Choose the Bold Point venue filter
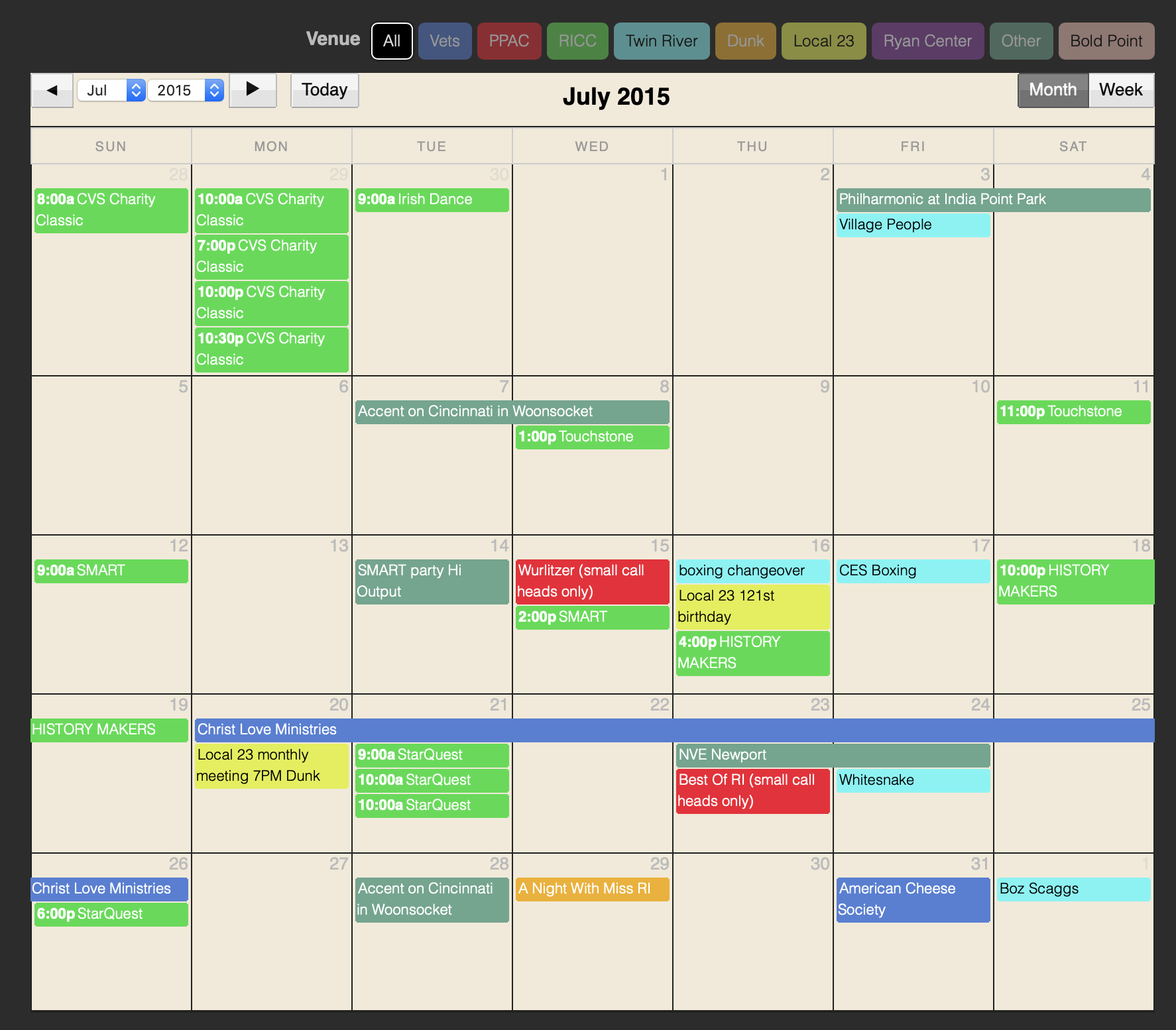Screen dimensions: 1176x1030 pos(1106,41)
